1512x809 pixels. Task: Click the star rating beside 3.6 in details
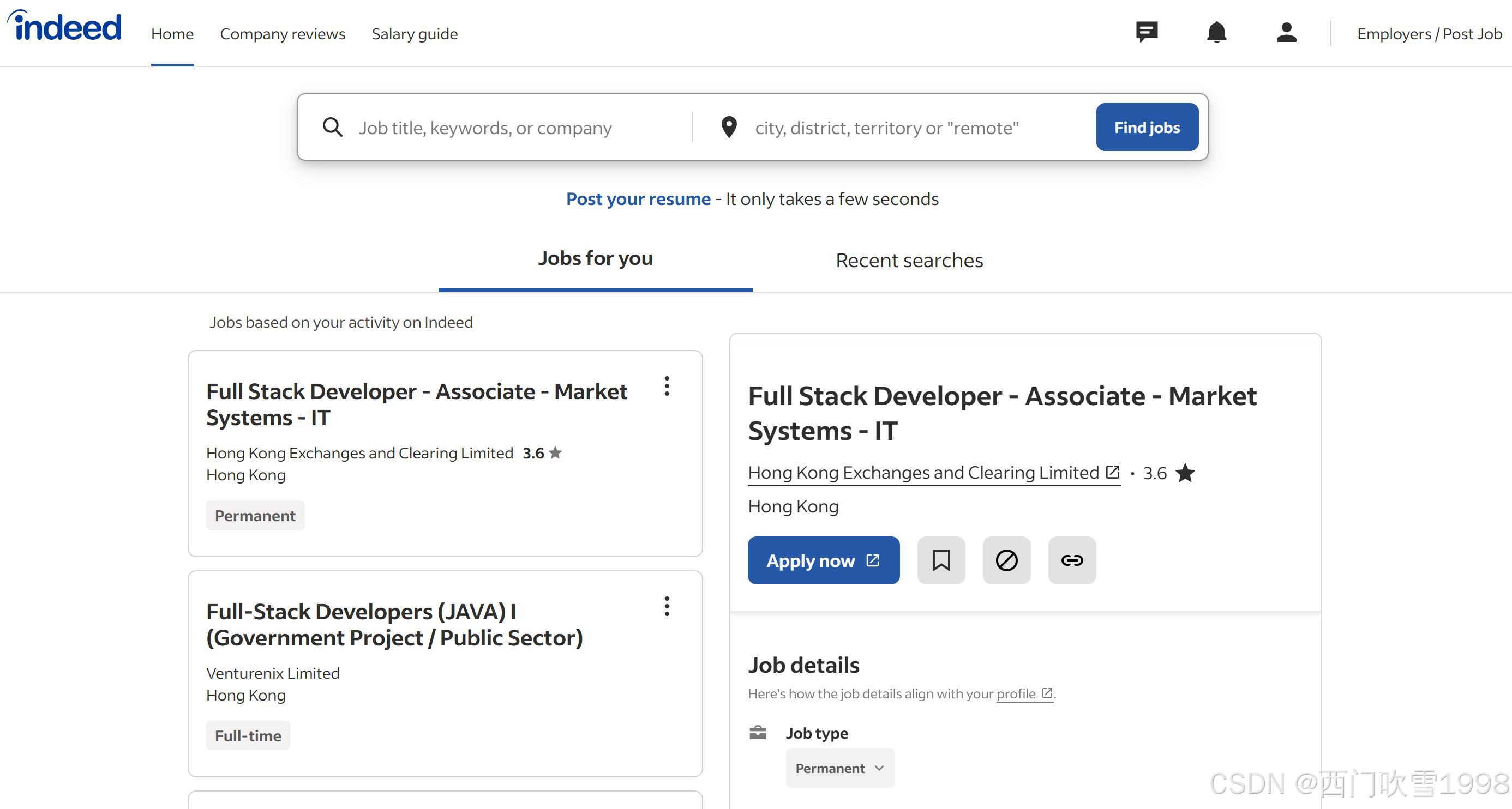[x=1185, y=473]
